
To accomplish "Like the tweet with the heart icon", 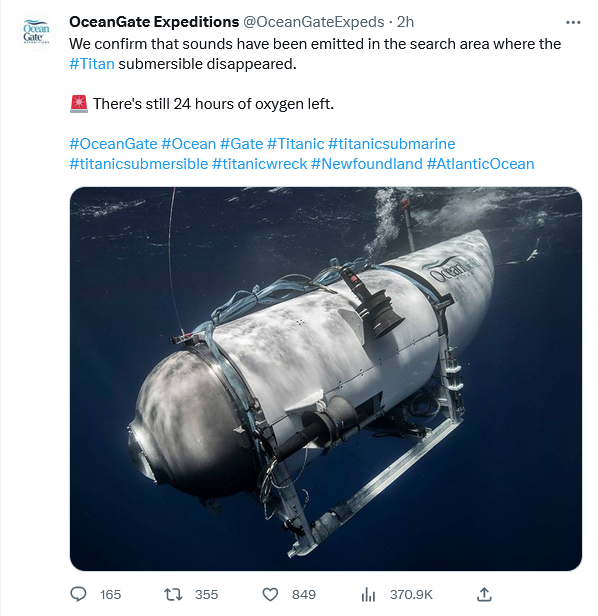I will point(270,594).
